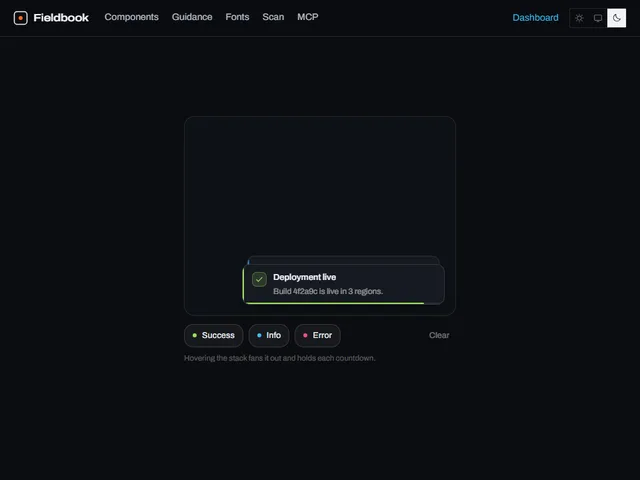Open the MCP nav link

pos(308,17)
